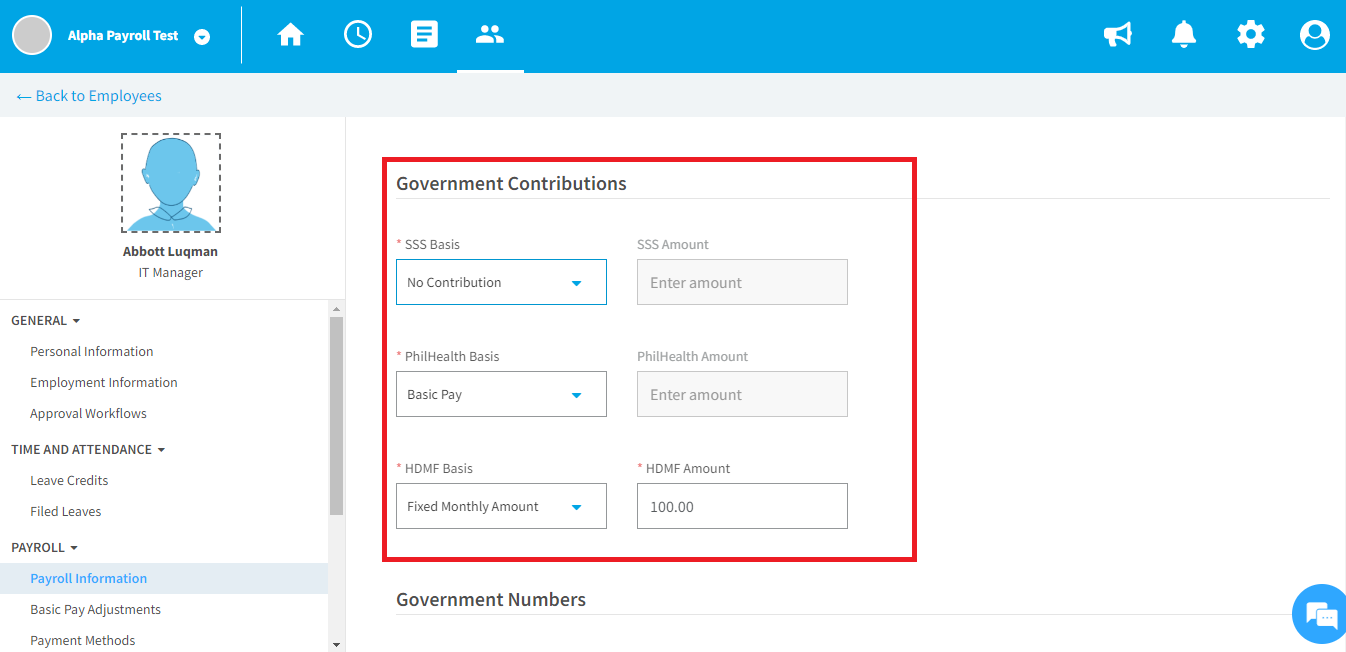This screenshot has height=652, width=1346.
Task: Click the employee avatar placeholder image
Action: point(171,183)
